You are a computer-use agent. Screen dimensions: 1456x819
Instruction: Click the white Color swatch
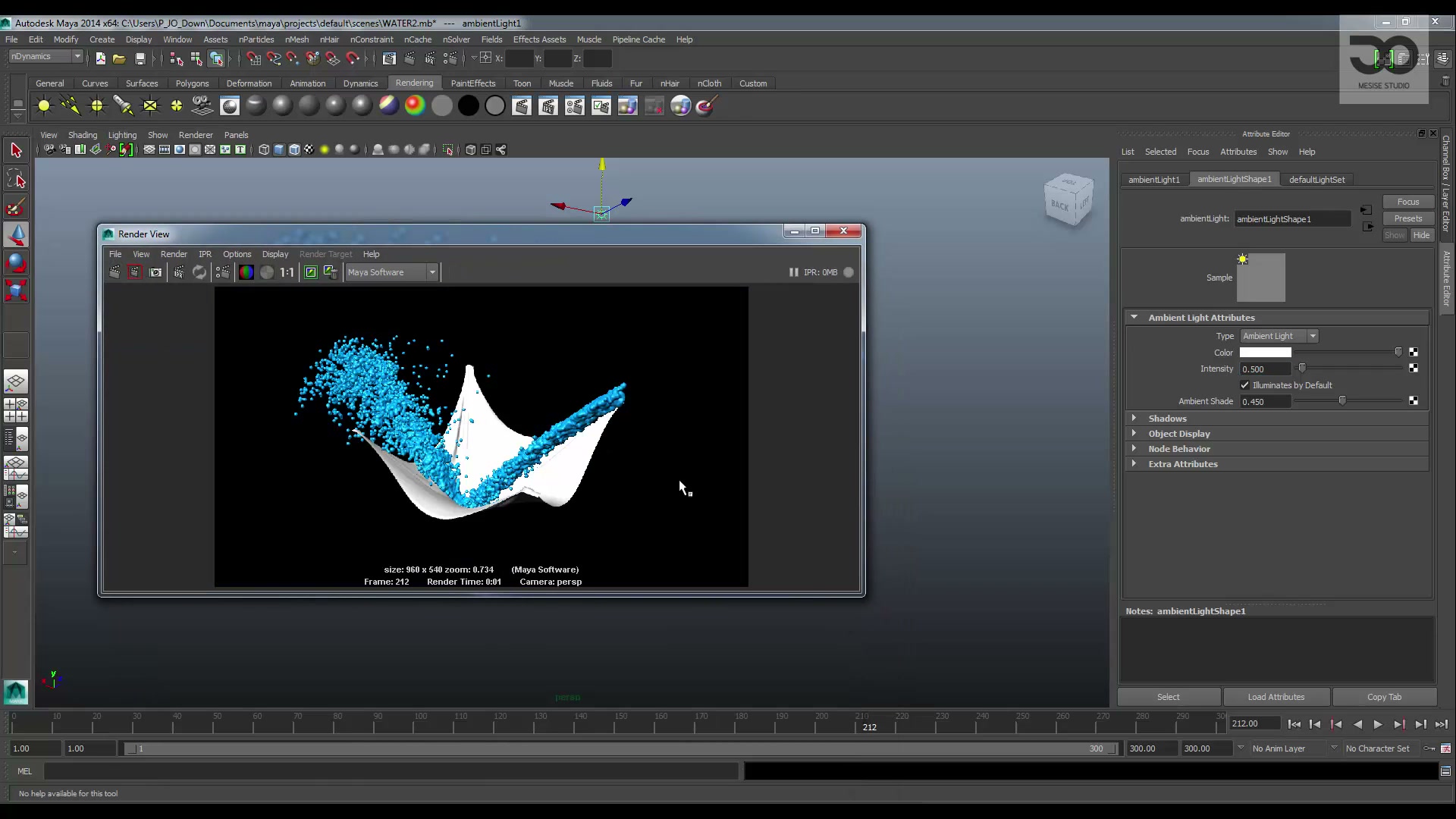pyautogui.click(x=1265, y=353)
